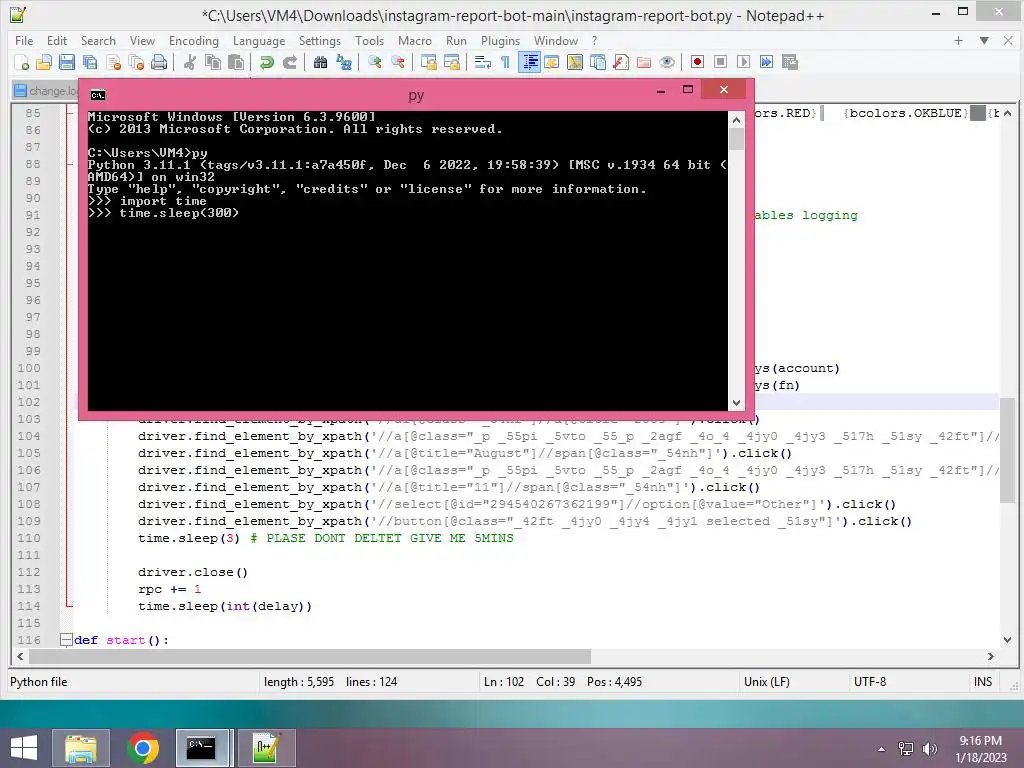Open the Encoding menu
Image resolution: width=1024 pixels, height=768 pixels.
[194, 40]
